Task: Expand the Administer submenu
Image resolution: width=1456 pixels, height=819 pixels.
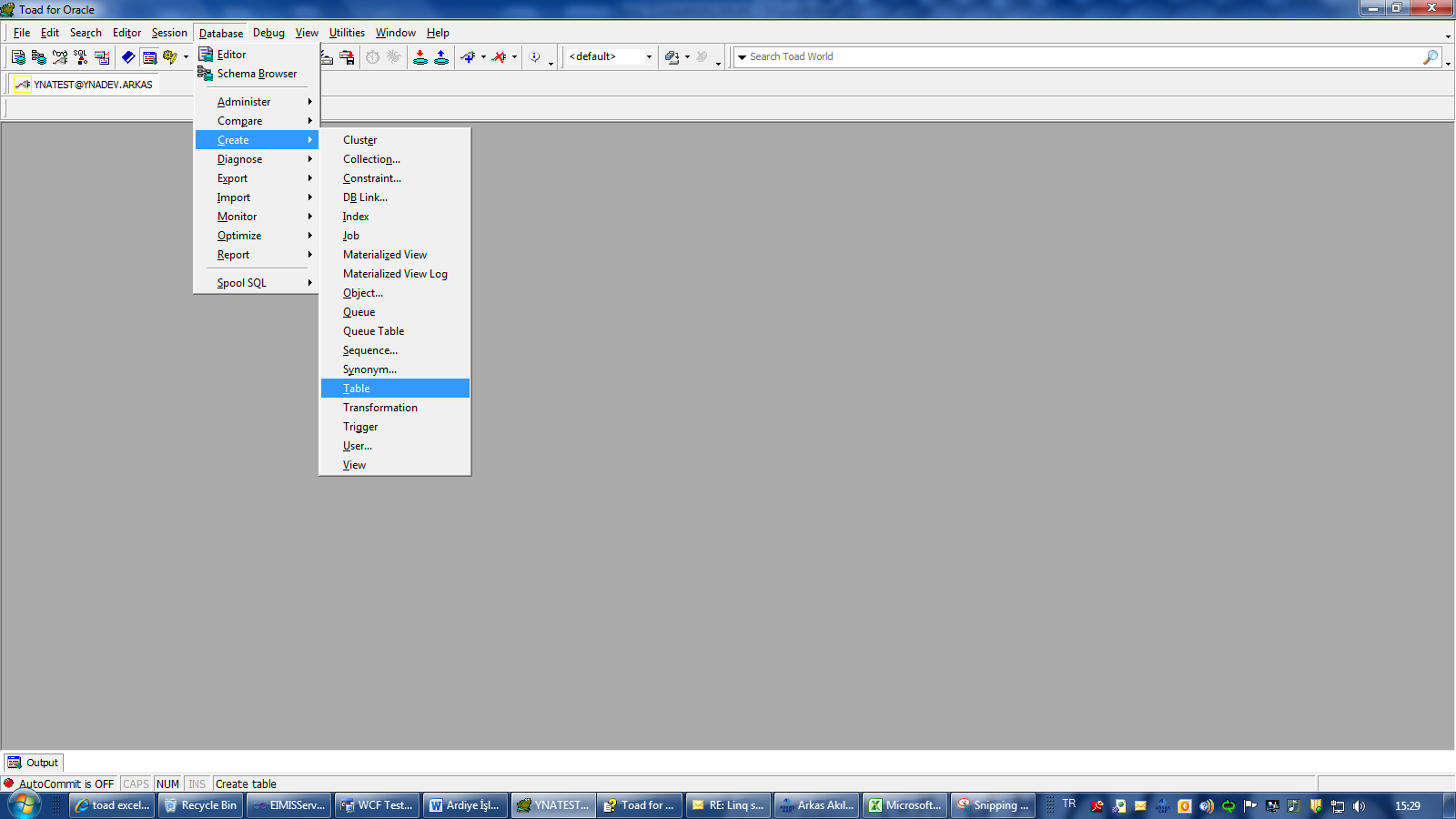Action: pos(257,102)
